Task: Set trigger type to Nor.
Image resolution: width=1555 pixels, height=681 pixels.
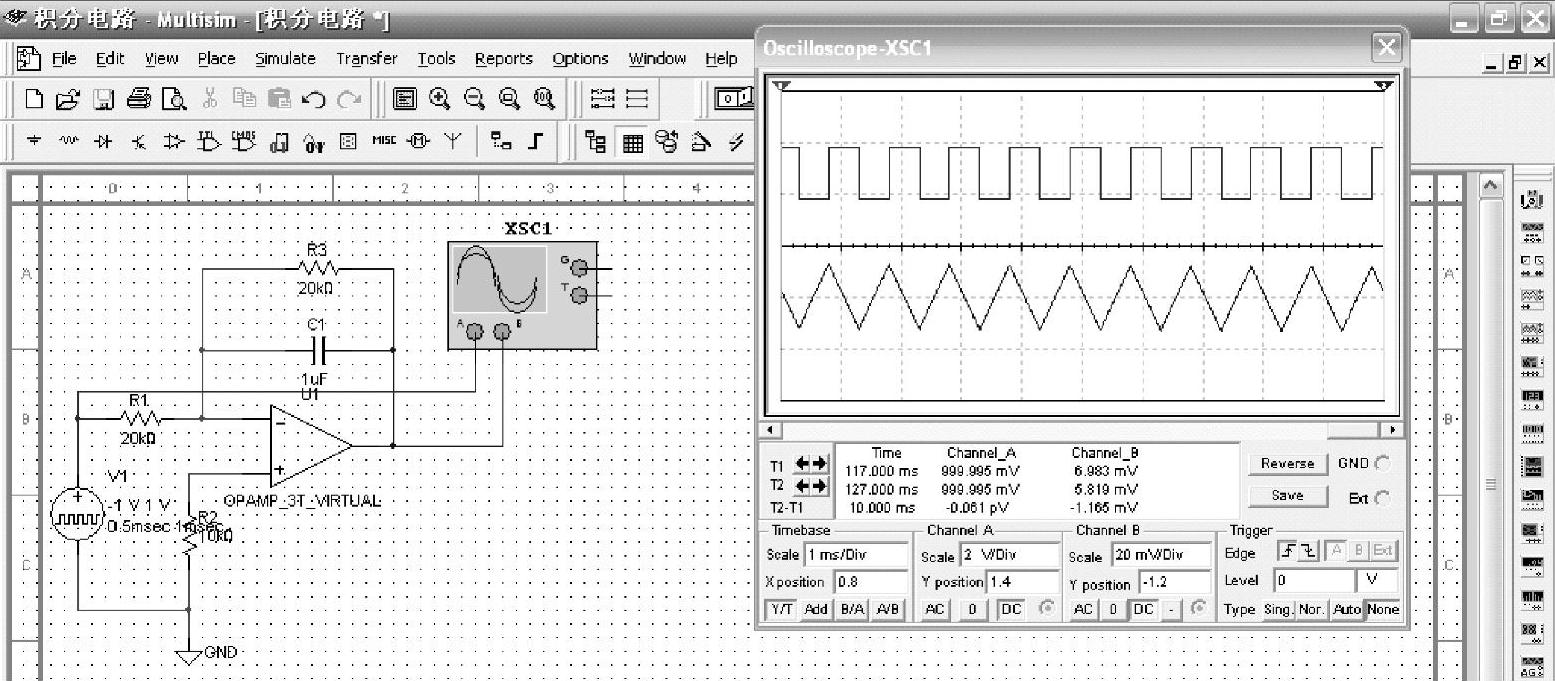Action: [x=1311, y=610]
